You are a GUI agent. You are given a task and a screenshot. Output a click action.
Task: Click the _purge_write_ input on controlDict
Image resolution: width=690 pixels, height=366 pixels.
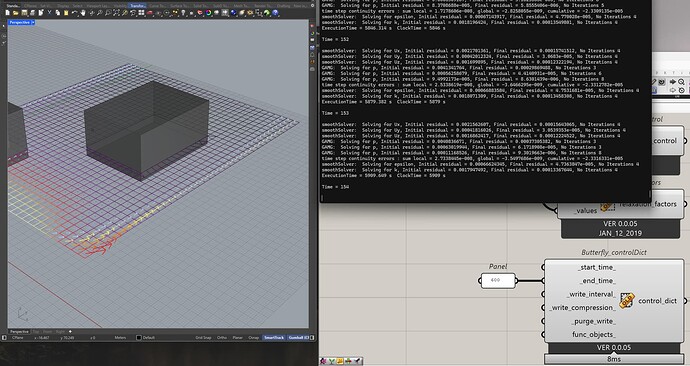[594, 321]
